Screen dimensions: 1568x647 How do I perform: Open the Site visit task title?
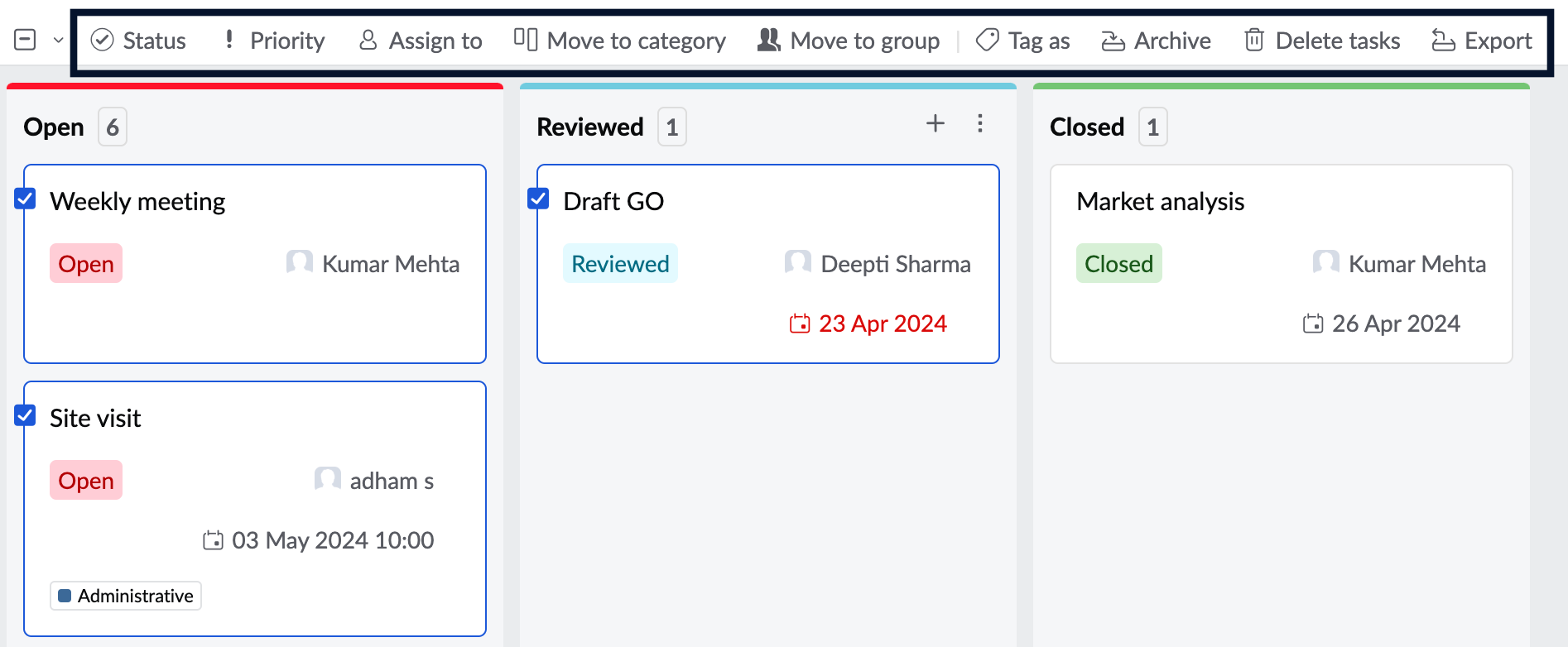click(x=95, y=418)
